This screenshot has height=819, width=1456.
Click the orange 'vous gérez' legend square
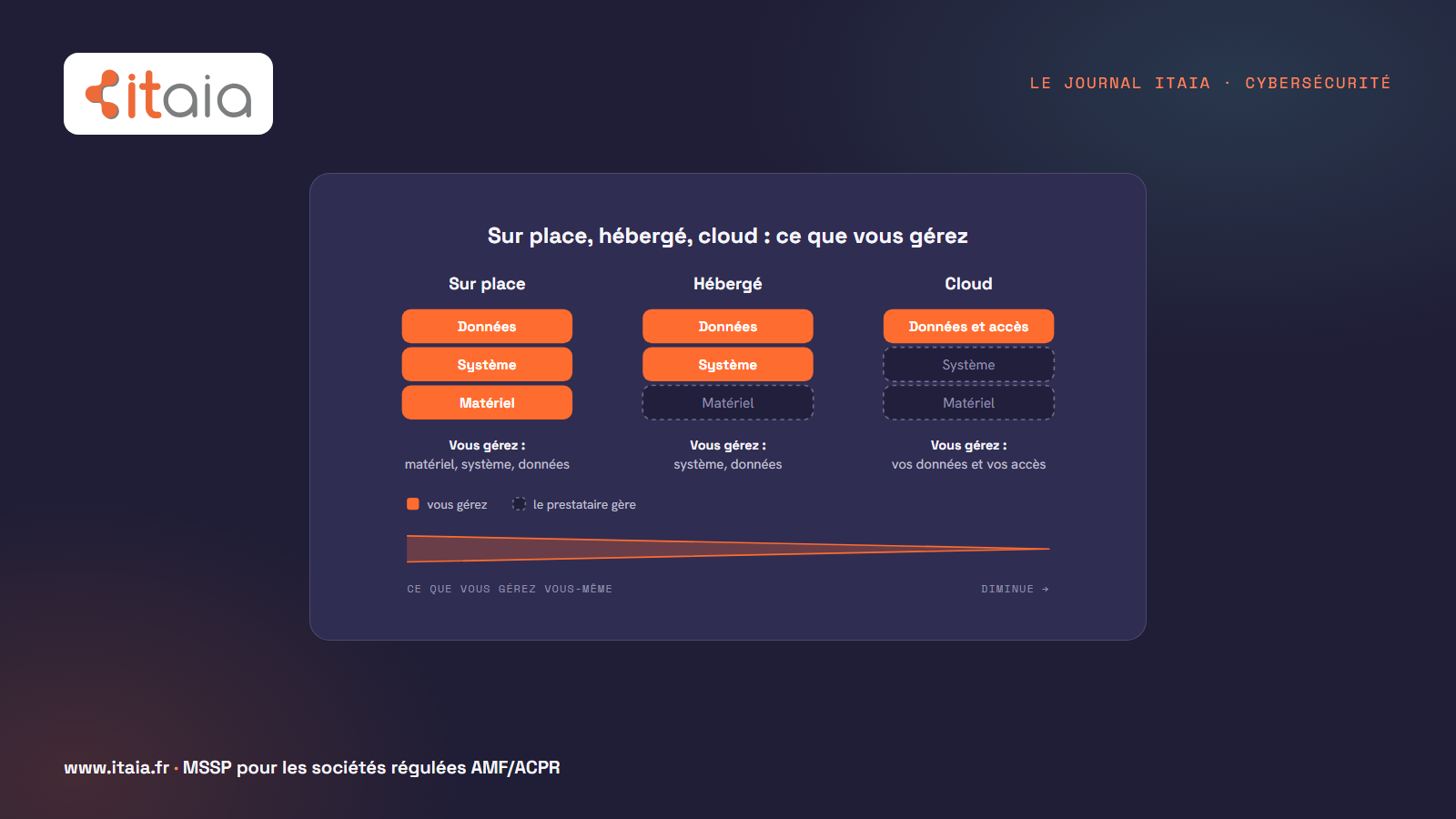[x=413, y=504]
